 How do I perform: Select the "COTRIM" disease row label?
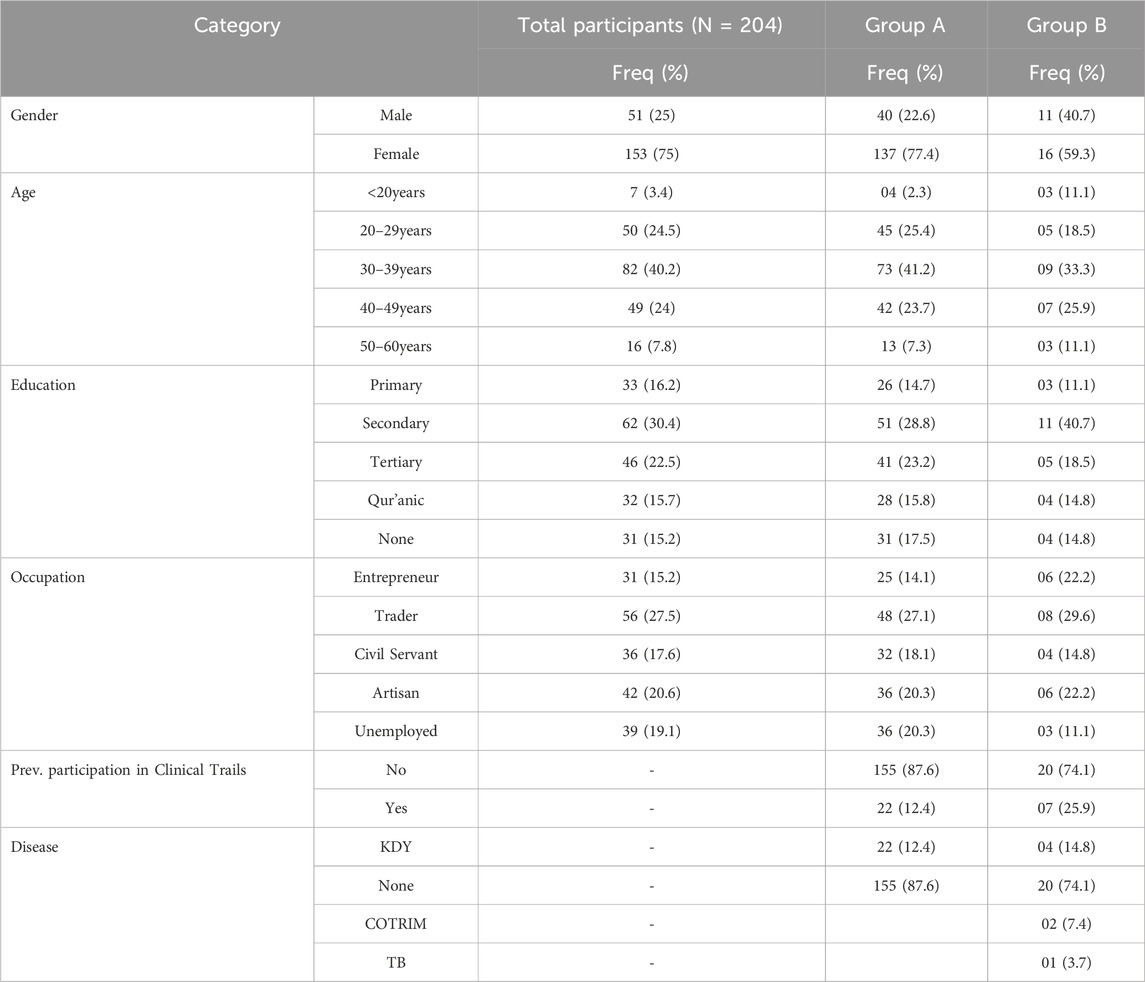(x=395, y=924)
